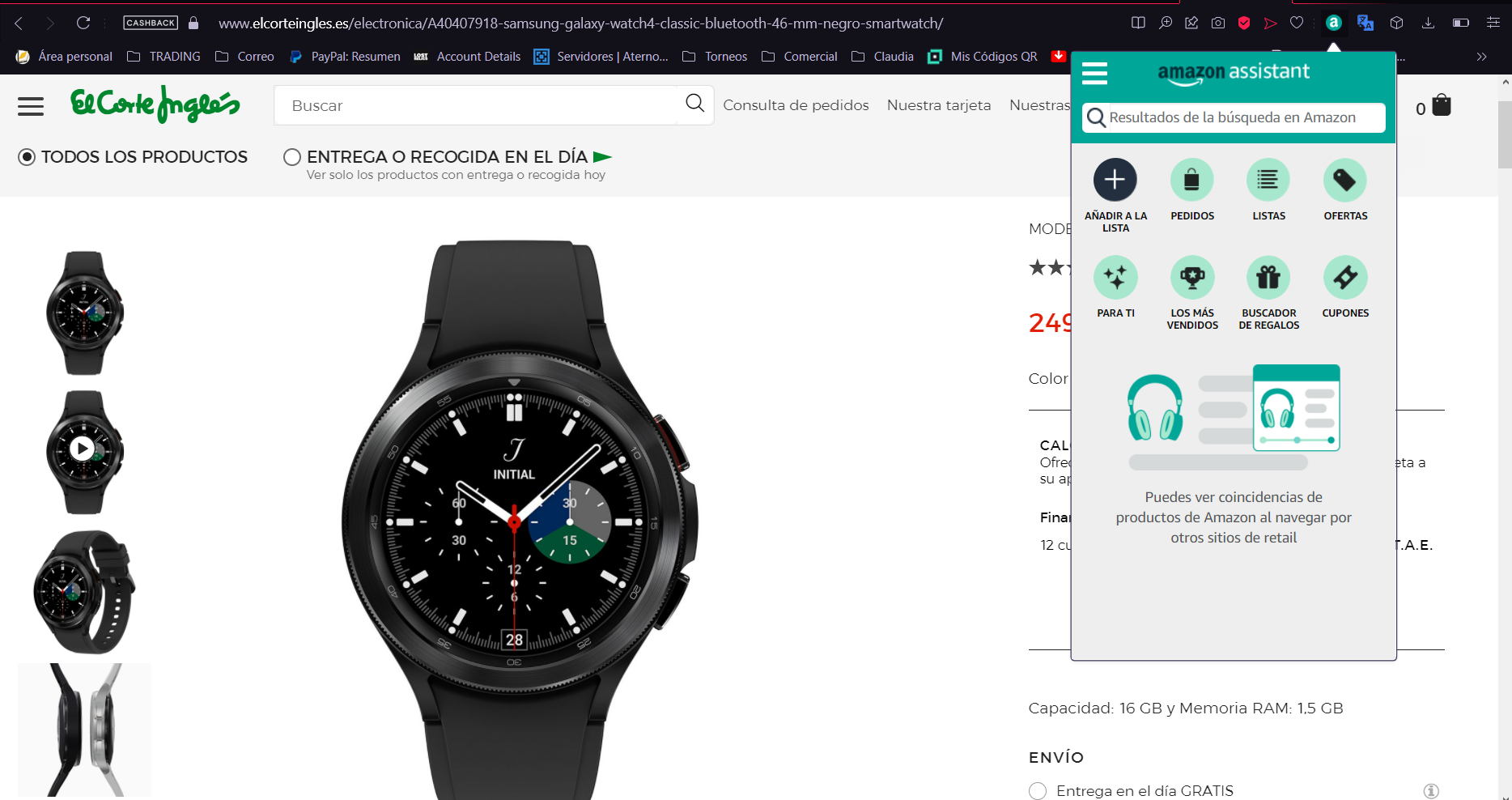
Task: Open the reader view book icon
Action: [1138, 23]
